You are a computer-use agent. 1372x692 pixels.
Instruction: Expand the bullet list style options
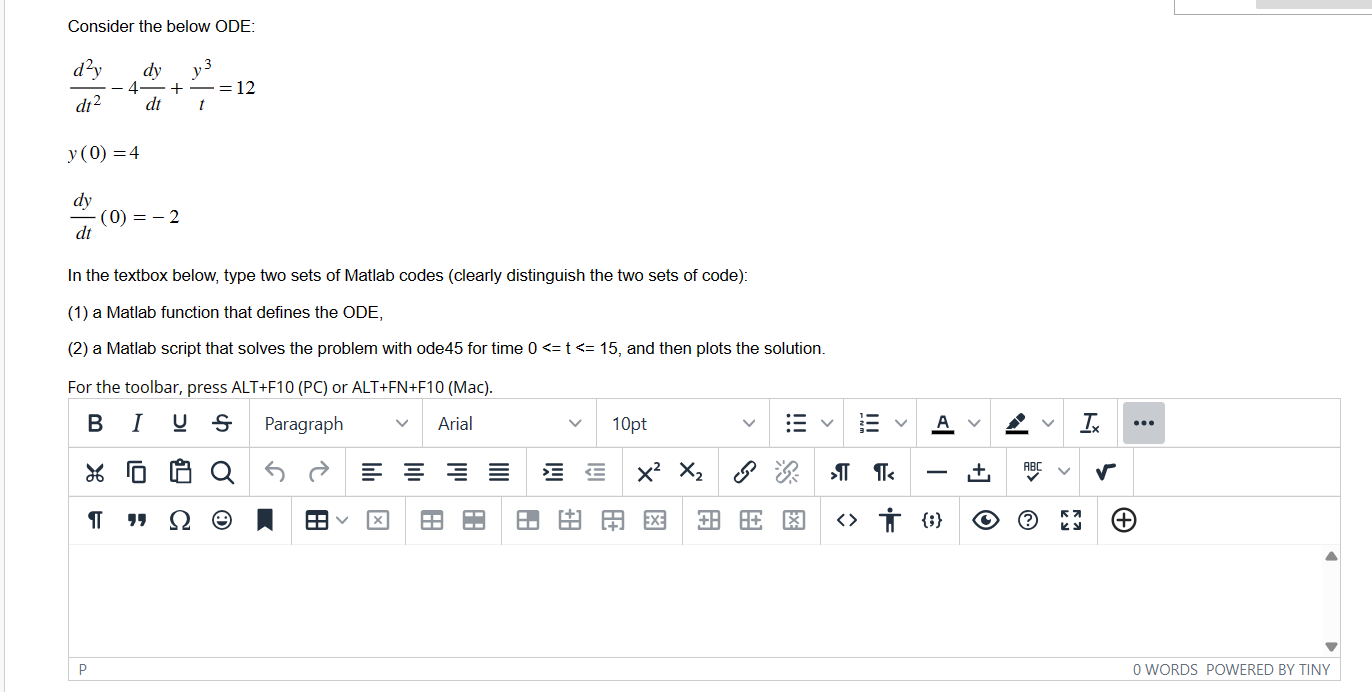click(x=827, y=424)
